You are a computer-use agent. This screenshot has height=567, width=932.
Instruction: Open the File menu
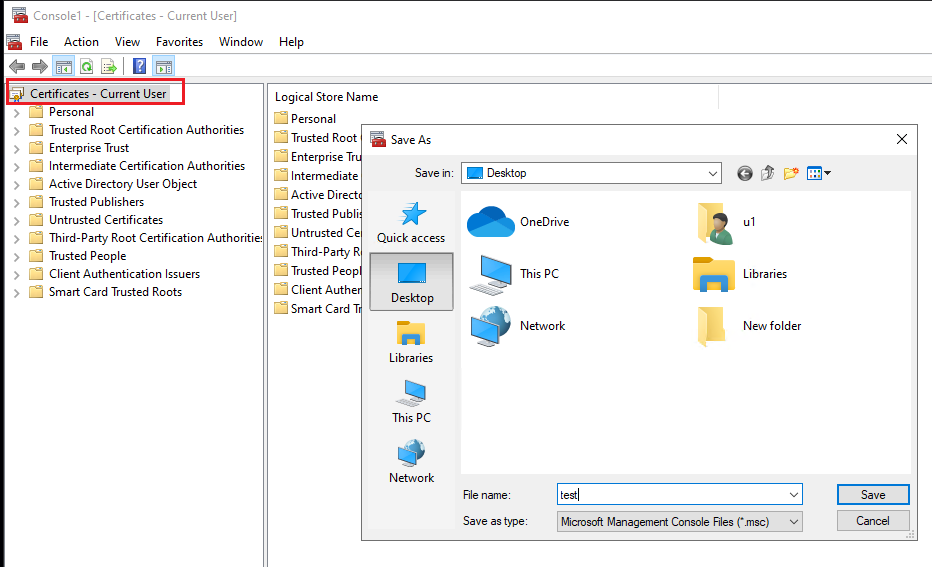[39, 42]
